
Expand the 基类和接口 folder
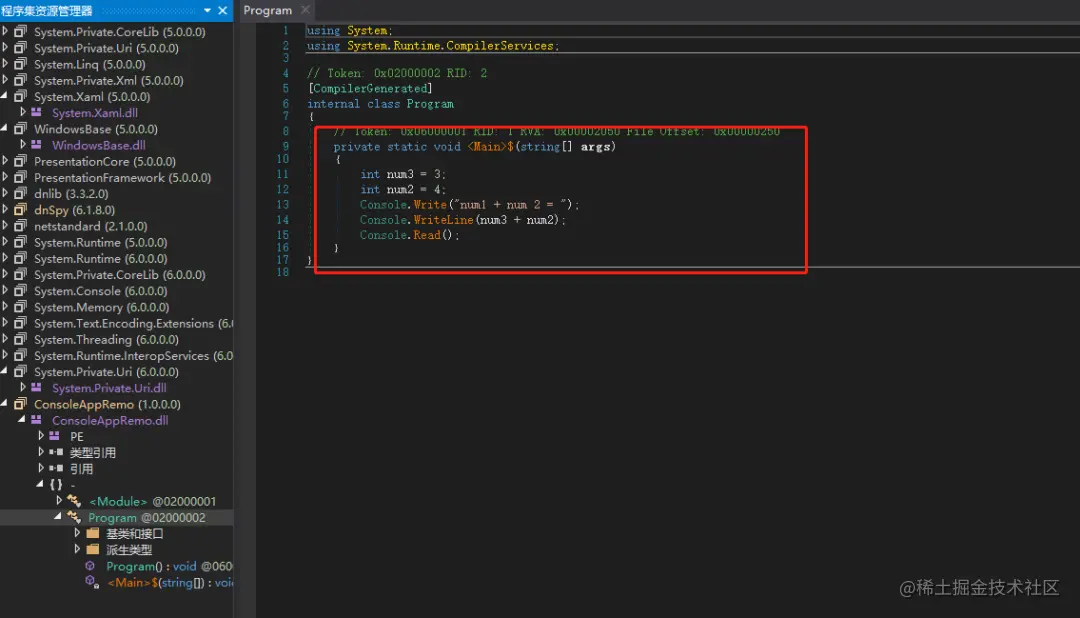pos(77,533)
